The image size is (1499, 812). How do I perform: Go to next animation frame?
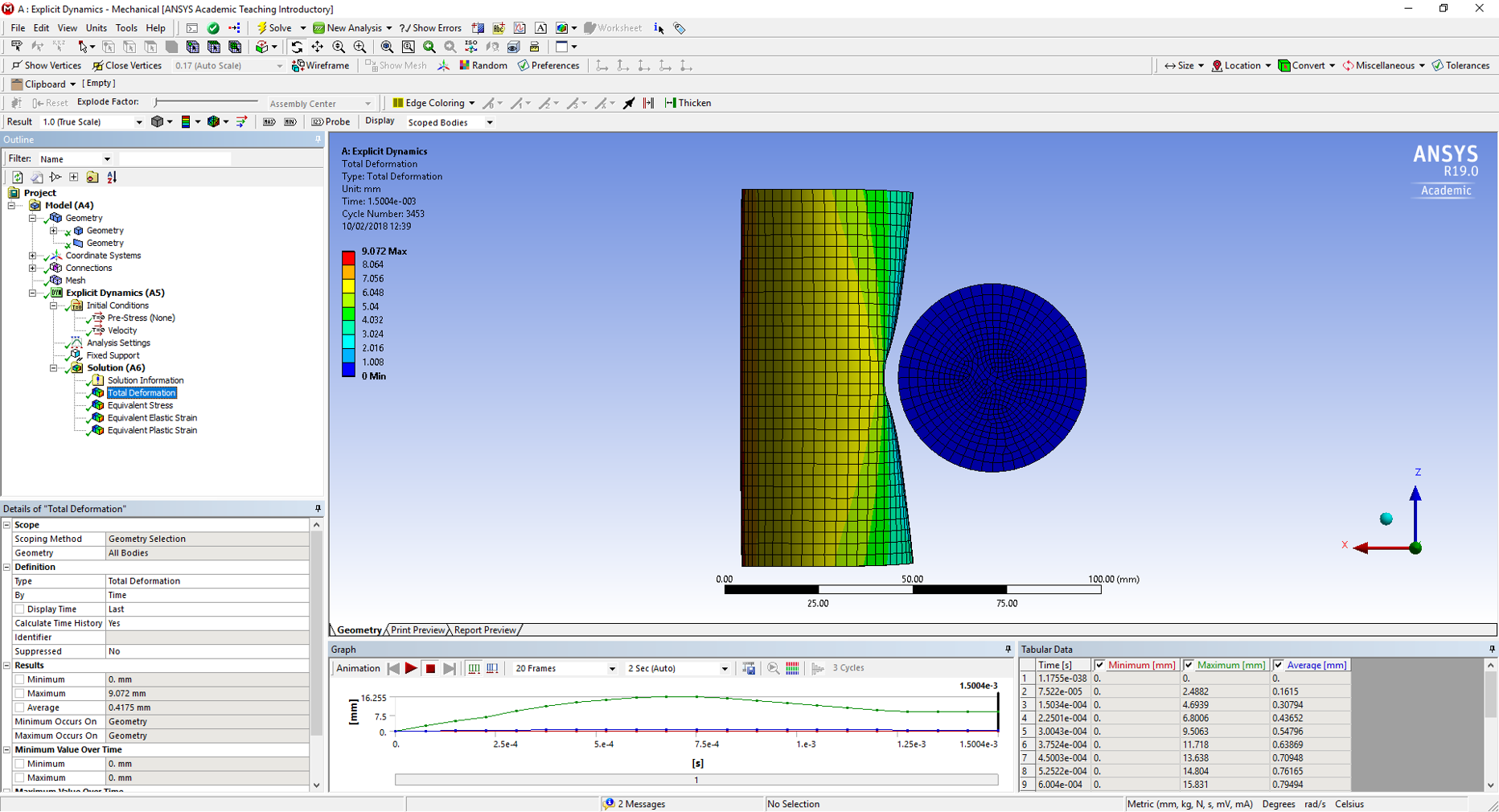[450, 668]
